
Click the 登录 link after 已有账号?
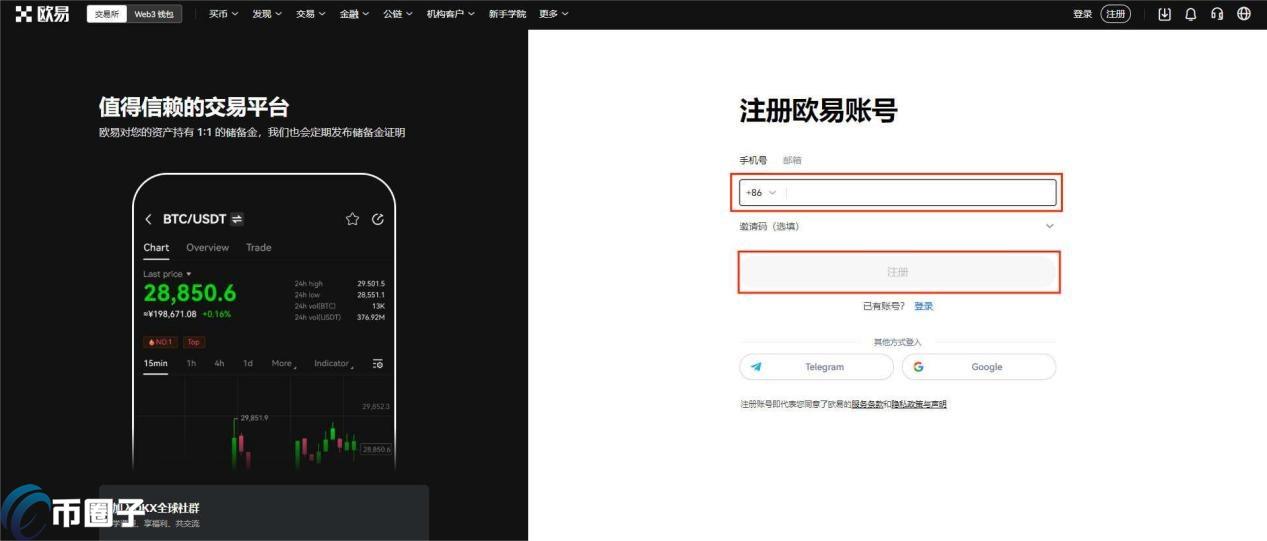pyautogui.click(x=923, y=306)
